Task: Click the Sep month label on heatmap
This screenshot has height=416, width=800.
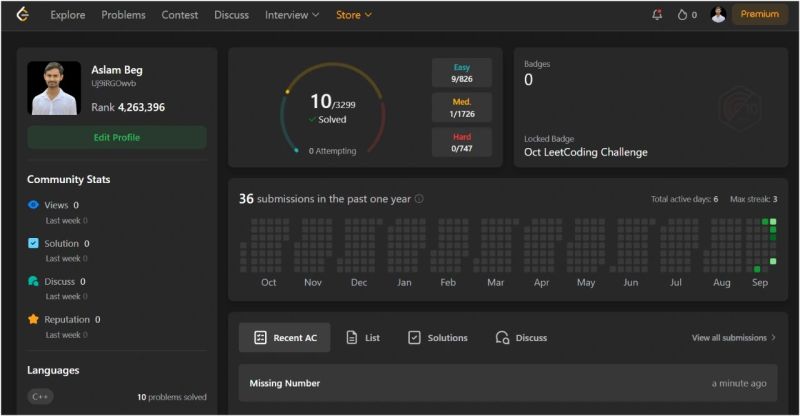Action: coord(760,282)
